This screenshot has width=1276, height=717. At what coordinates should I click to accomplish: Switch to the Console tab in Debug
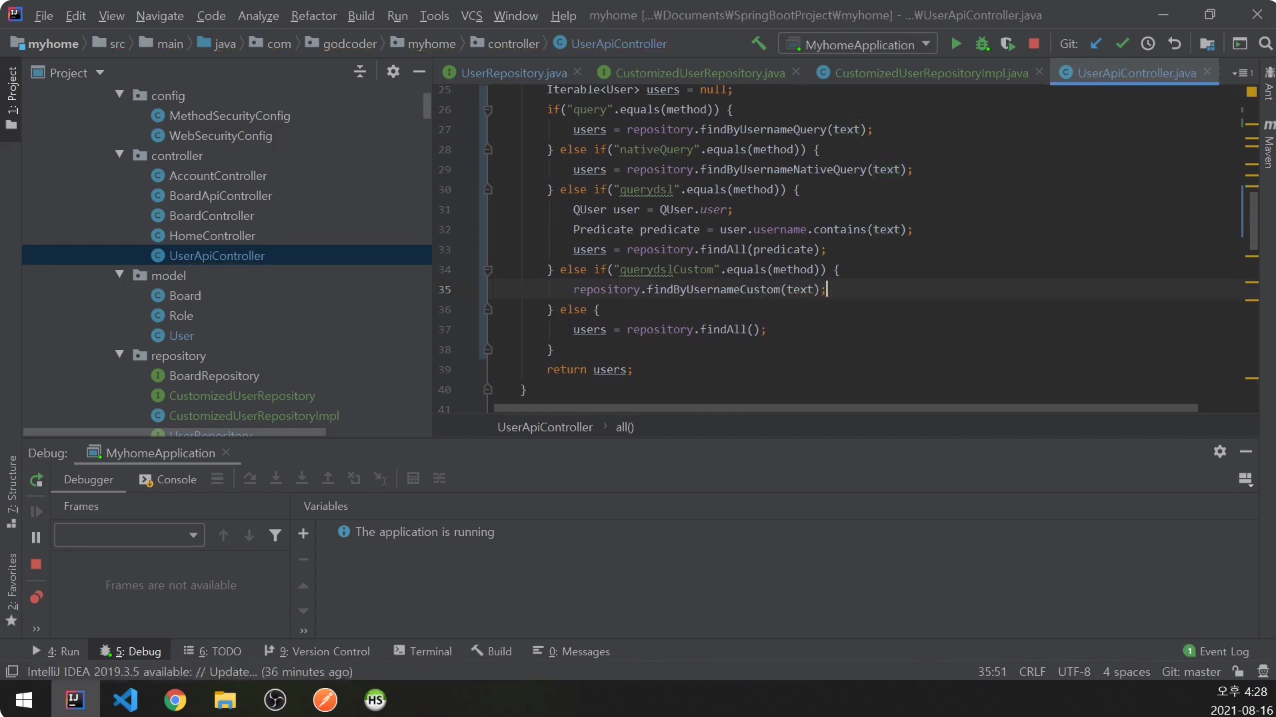pyautogui.click(x=169, y=479)
